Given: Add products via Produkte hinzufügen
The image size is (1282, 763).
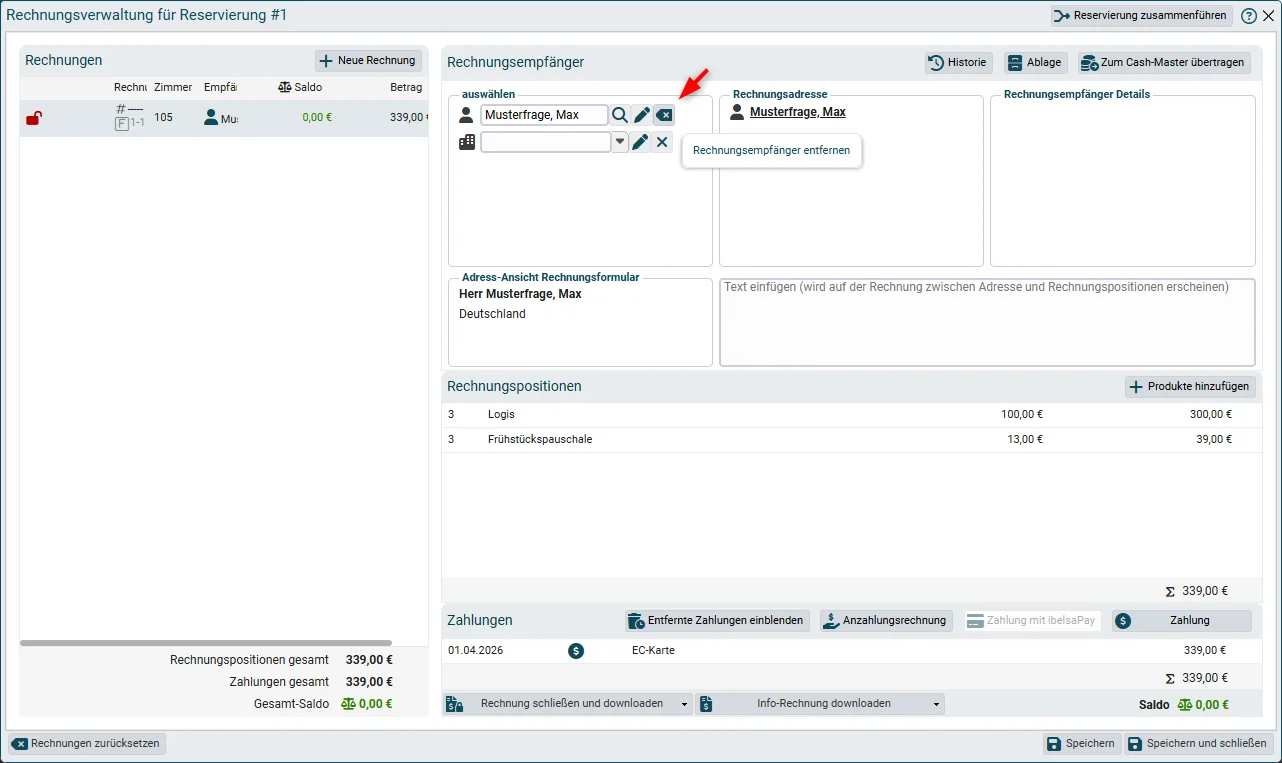Looking at the screenshot, I should coord(1190,387).
